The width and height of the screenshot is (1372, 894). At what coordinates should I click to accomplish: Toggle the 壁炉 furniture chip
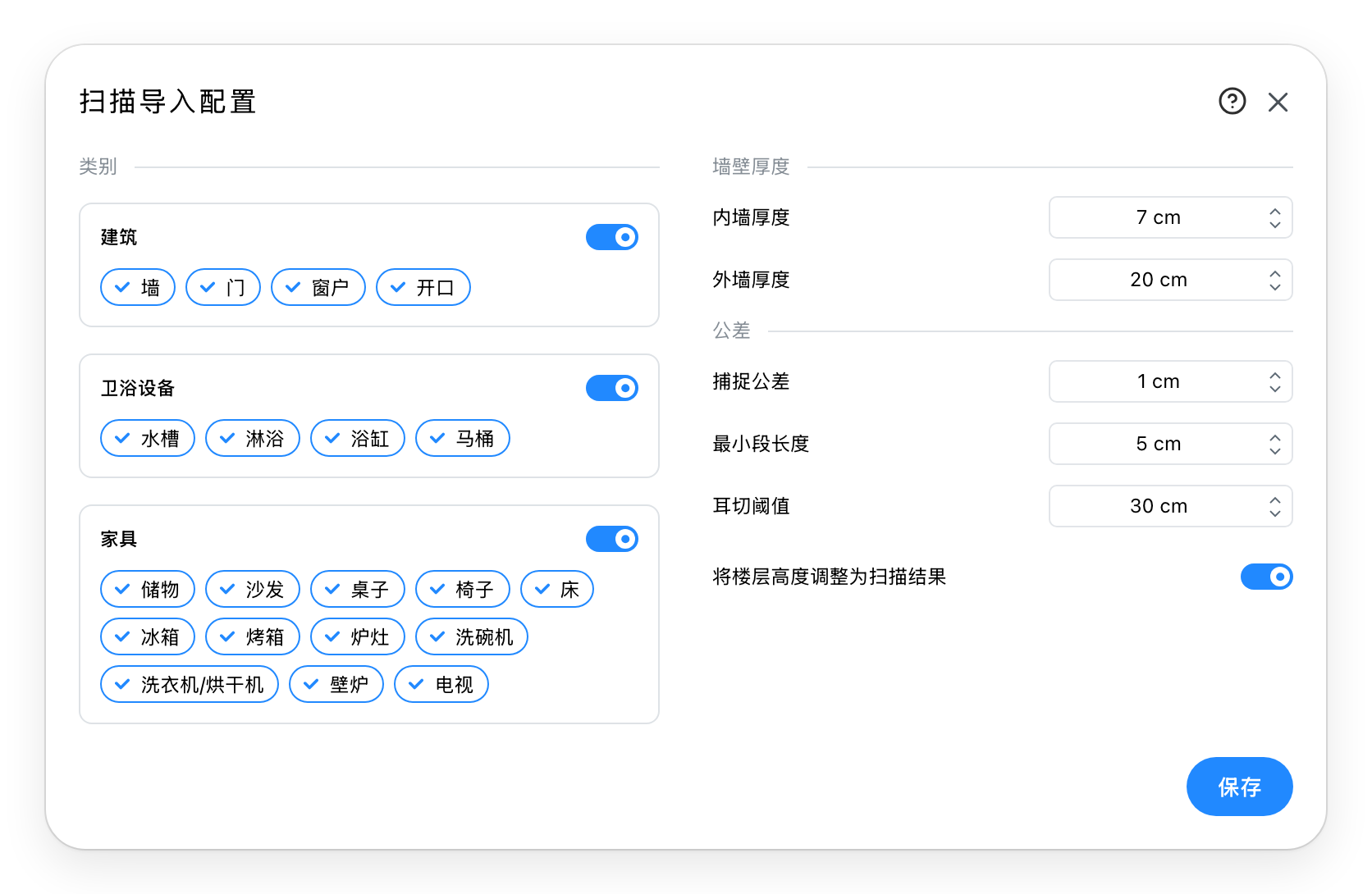tap(336, 684)
